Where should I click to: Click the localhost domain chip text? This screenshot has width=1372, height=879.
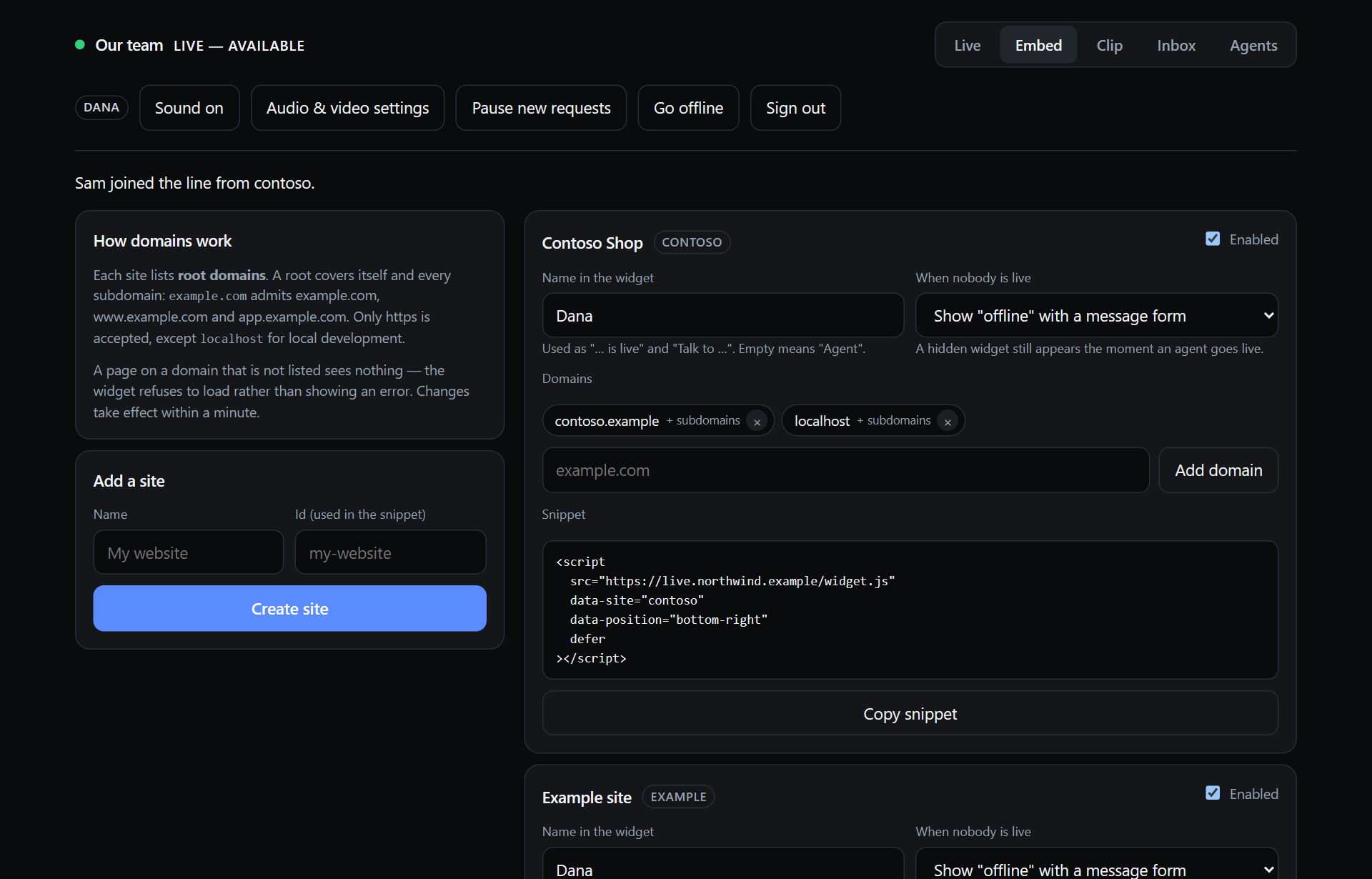click(822, 421)
